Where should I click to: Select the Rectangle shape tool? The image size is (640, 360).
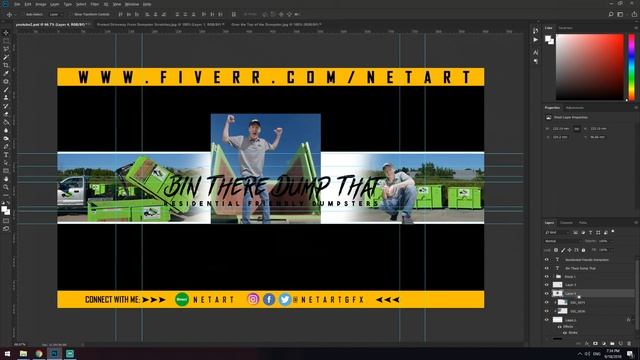(6, 171)
